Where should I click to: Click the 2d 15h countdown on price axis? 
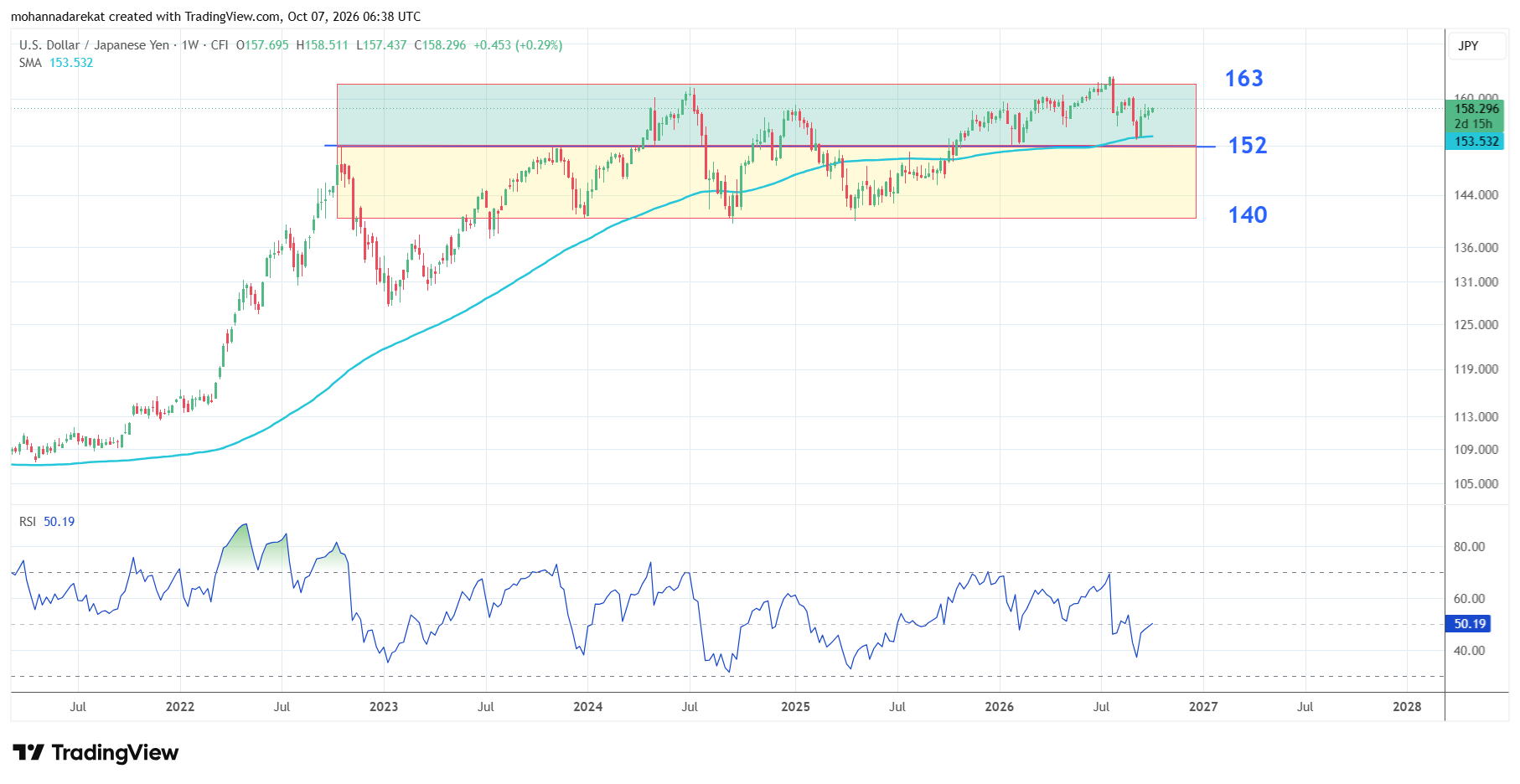tap(1476, 124)
